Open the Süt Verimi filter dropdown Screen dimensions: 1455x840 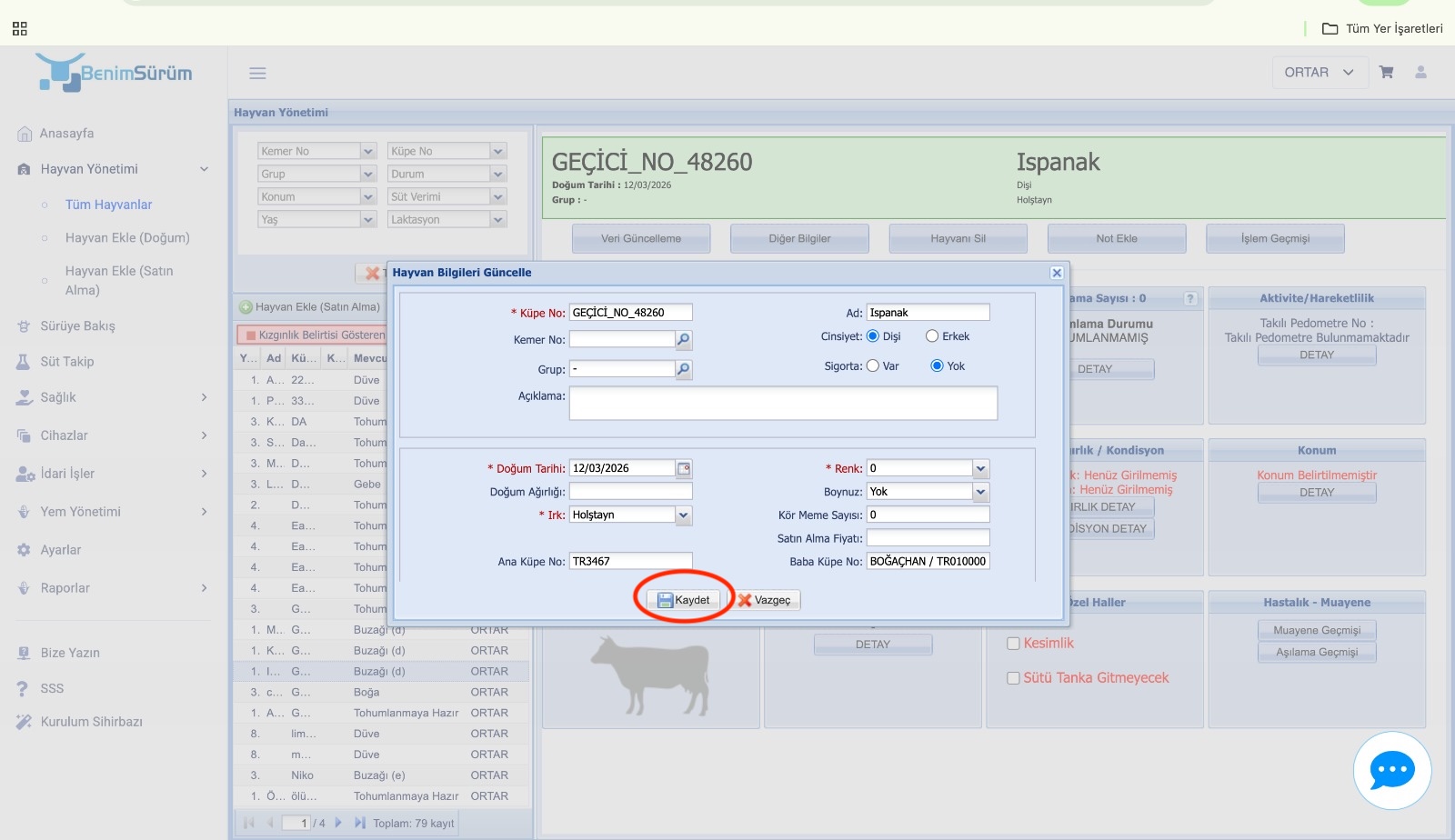point(497,196)
